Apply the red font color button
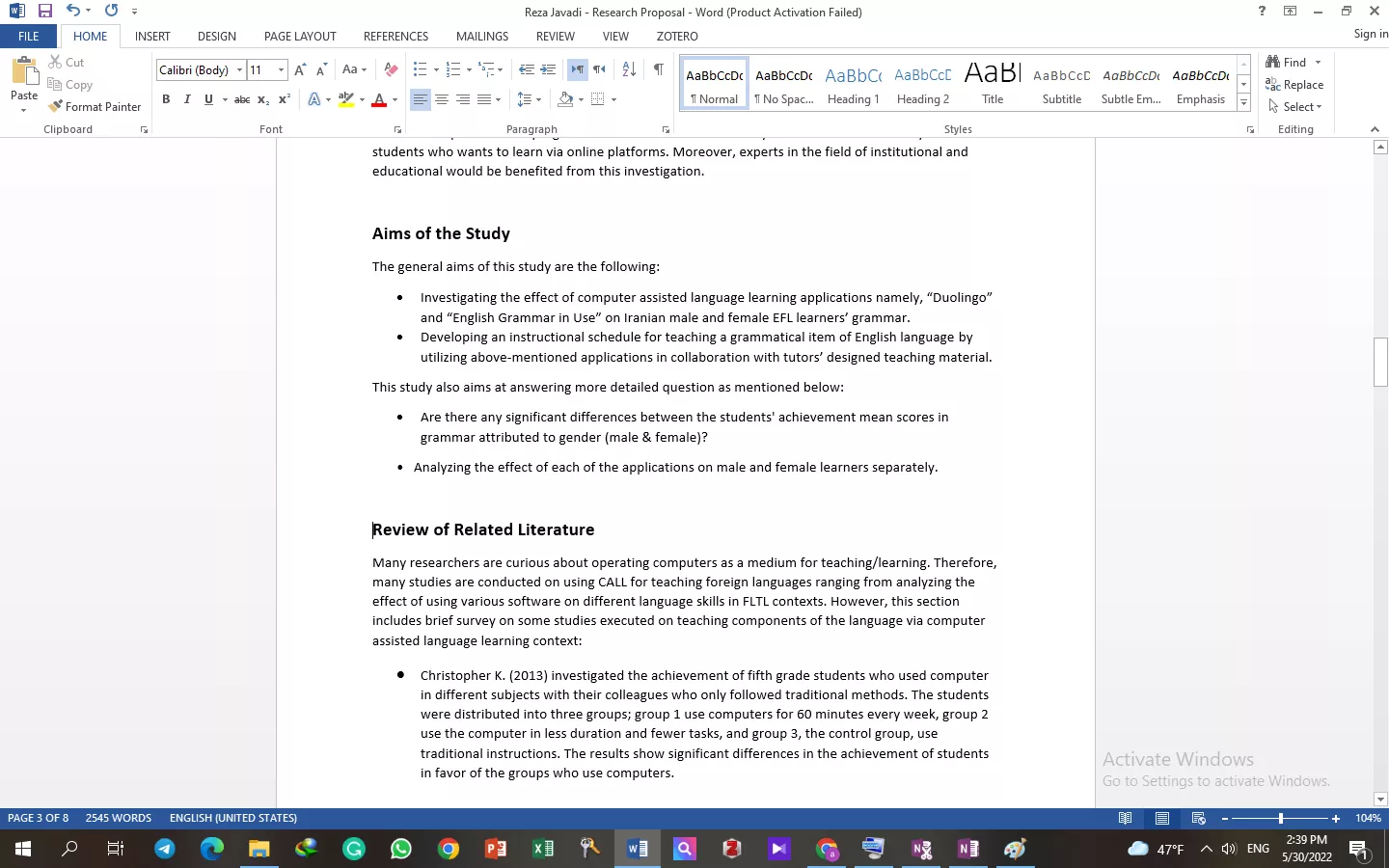The height and width of the screenshot is (868, 1389). click(379, 99)
